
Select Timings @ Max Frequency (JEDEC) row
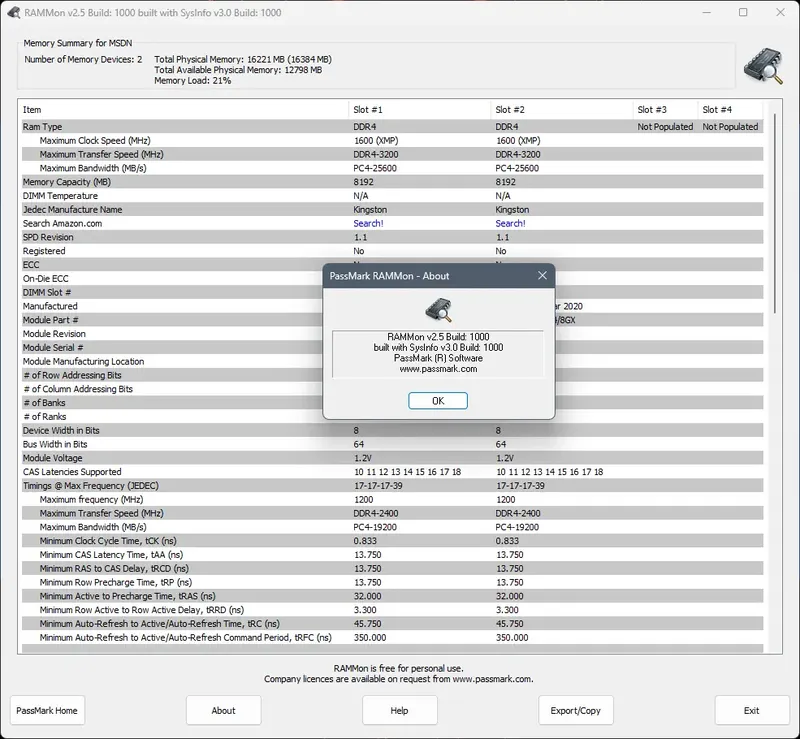392,485
